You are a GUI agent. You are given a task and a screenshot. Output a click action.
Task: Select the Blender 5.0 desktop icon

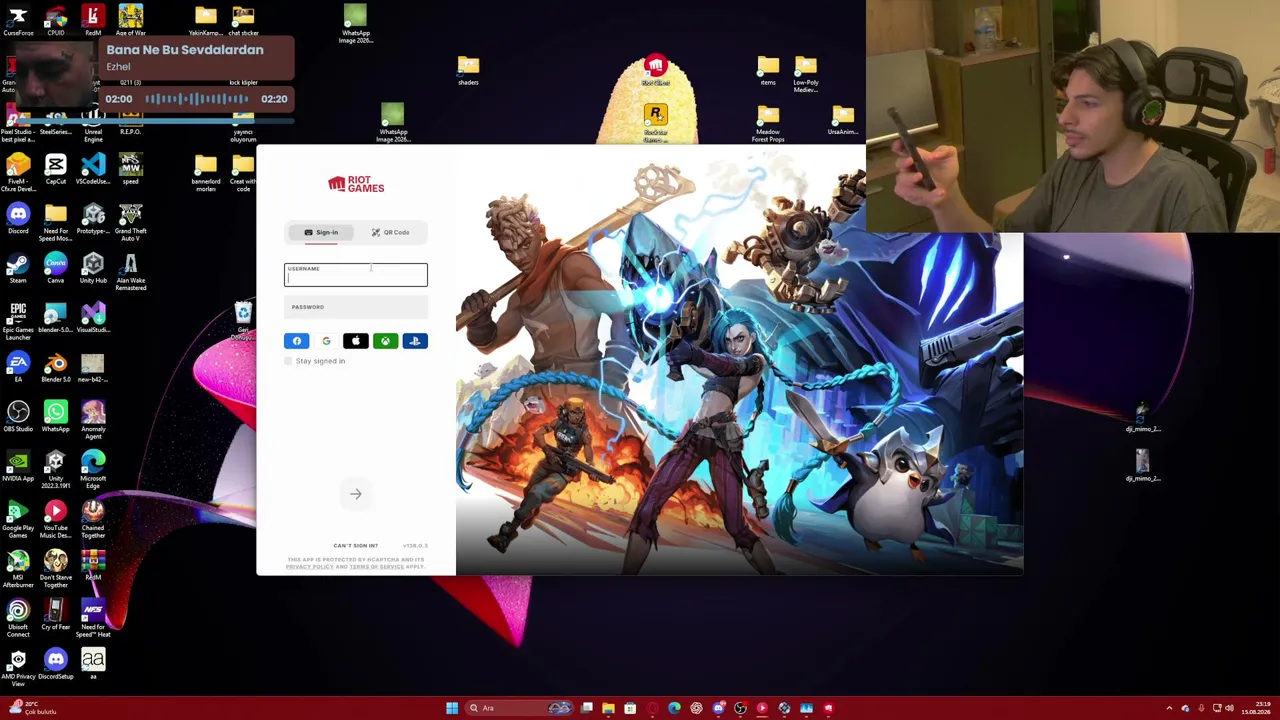pyautogui.click(x=56, y=367)
